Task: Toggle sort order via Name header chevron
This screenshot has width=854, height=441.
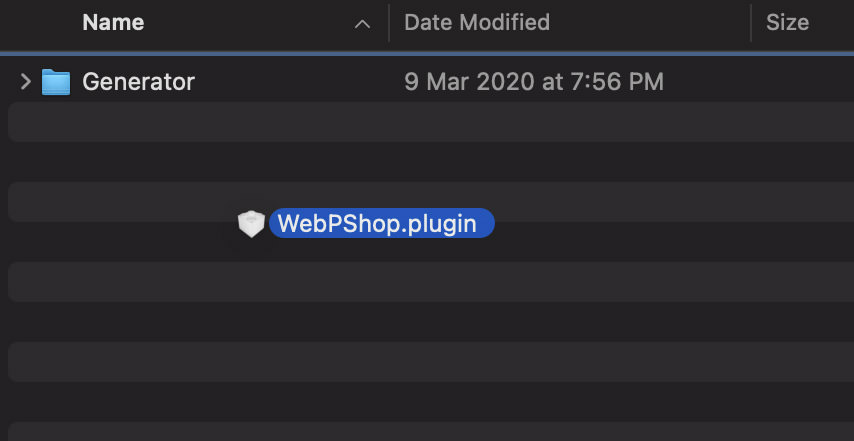Action: click(362, 24)
